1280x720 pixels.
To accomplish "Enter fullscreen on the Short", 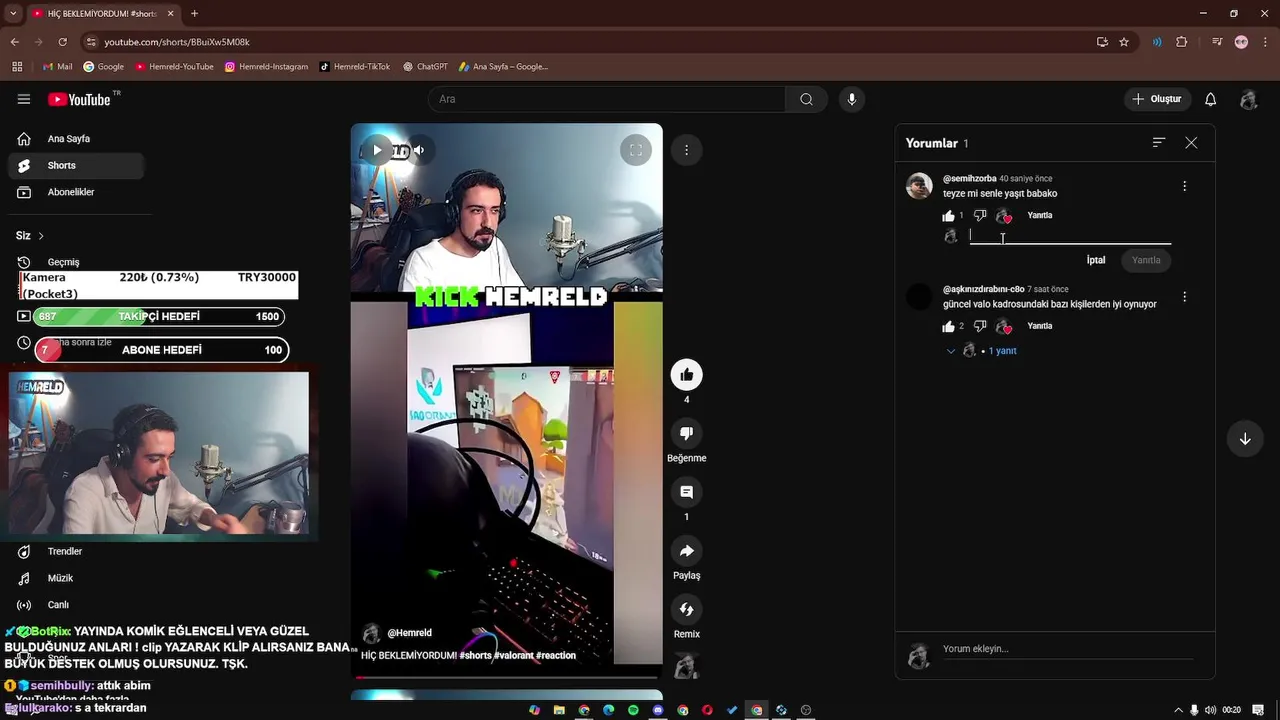I will pos(635,150).
